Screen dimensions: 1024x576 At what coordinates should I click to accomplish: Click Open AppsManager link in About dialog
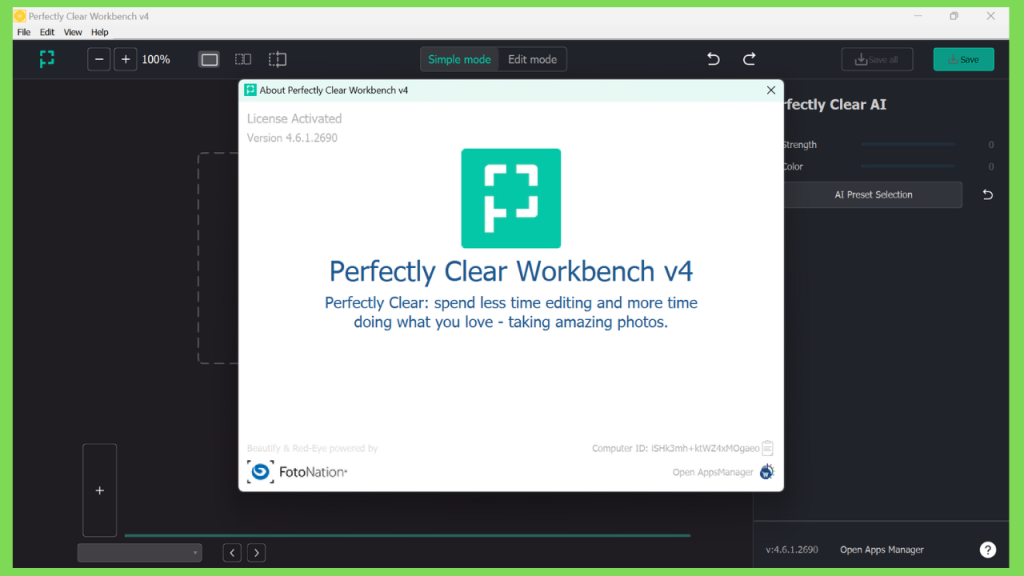tap(712, 472)
